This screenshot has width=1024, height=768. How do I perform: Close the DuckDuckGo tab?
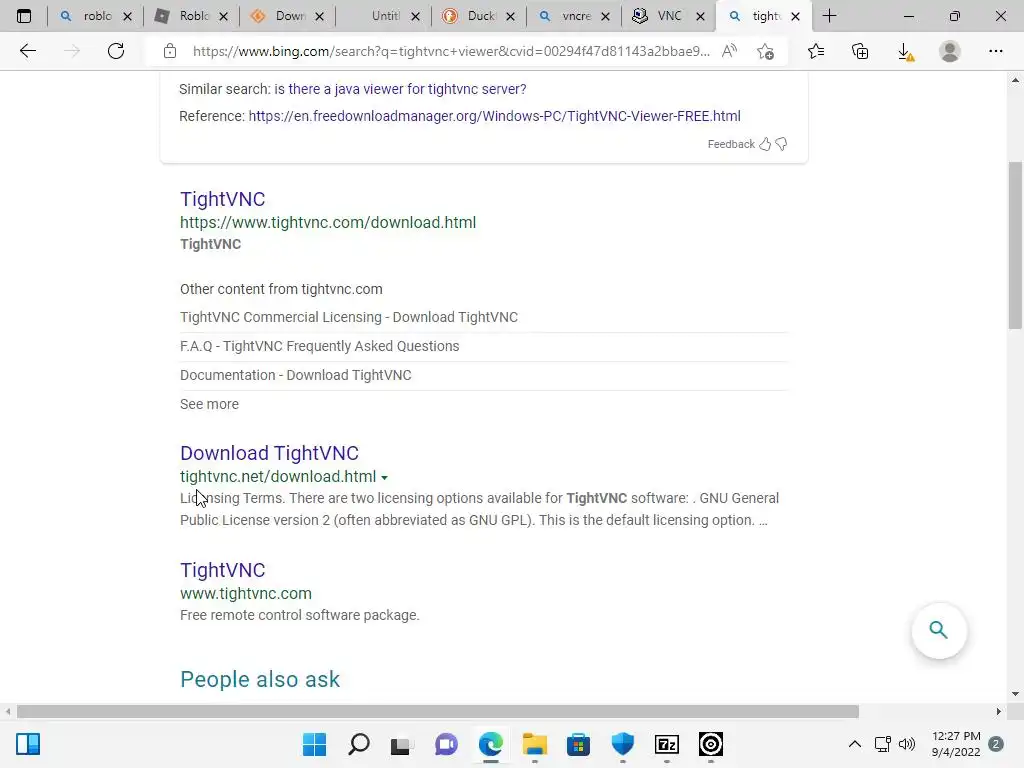(511, 16)
